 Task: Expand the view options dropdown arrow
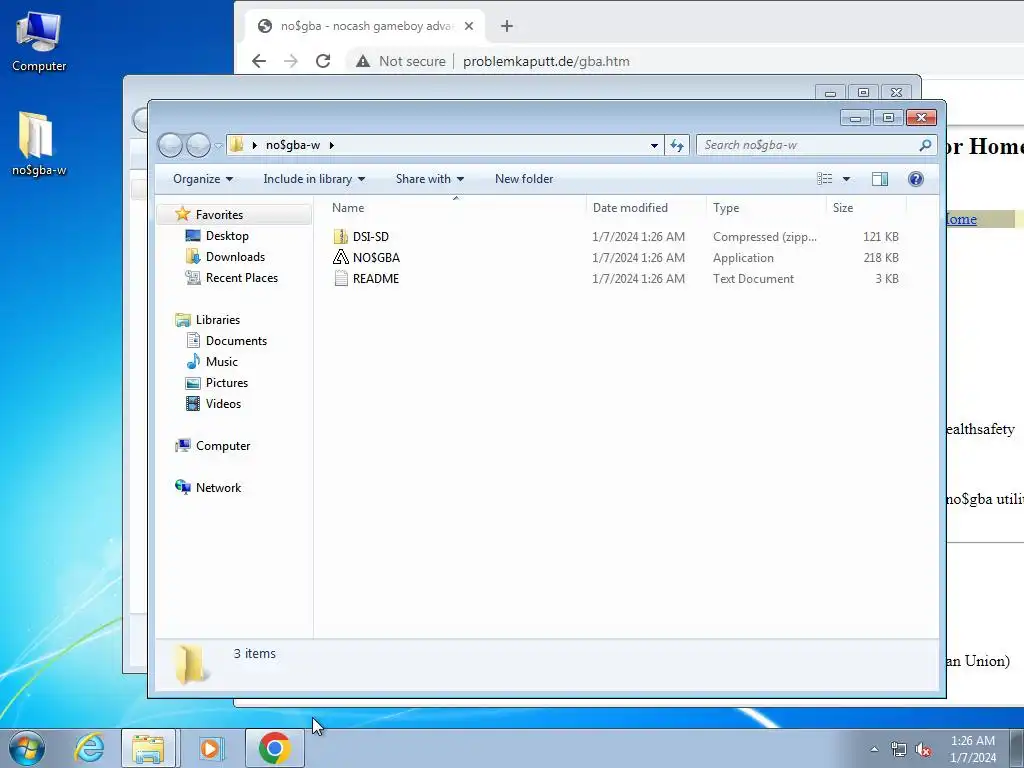(846, 179)
